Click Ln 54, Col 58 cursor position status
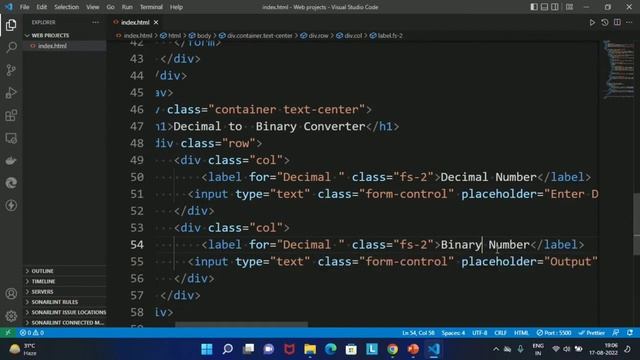 [418, 333]
